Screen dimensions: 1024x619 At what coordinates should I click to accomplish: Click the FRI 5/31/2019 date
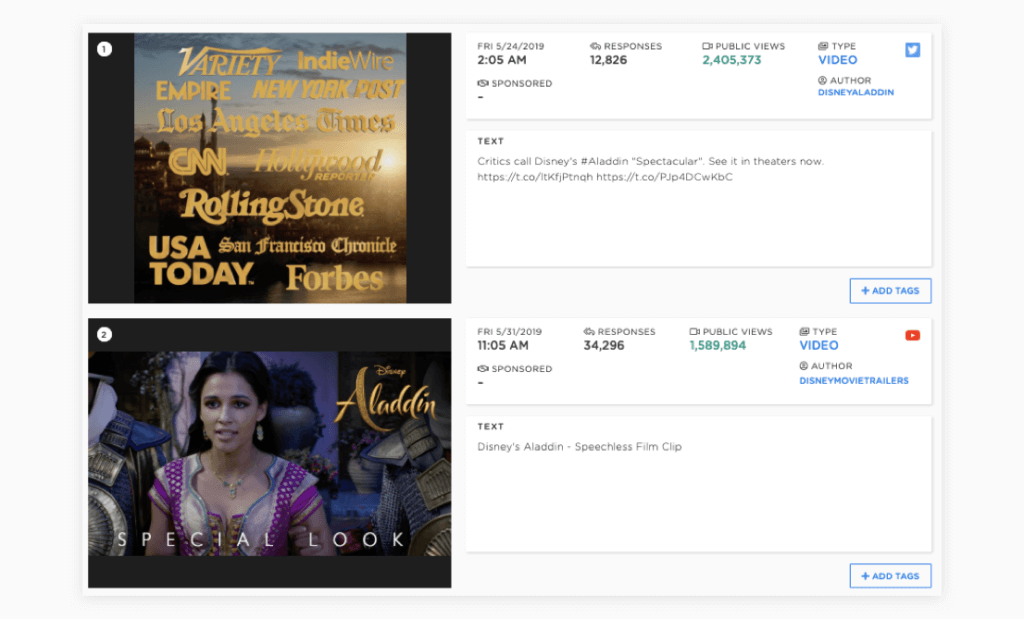click(x=509, y=332)
